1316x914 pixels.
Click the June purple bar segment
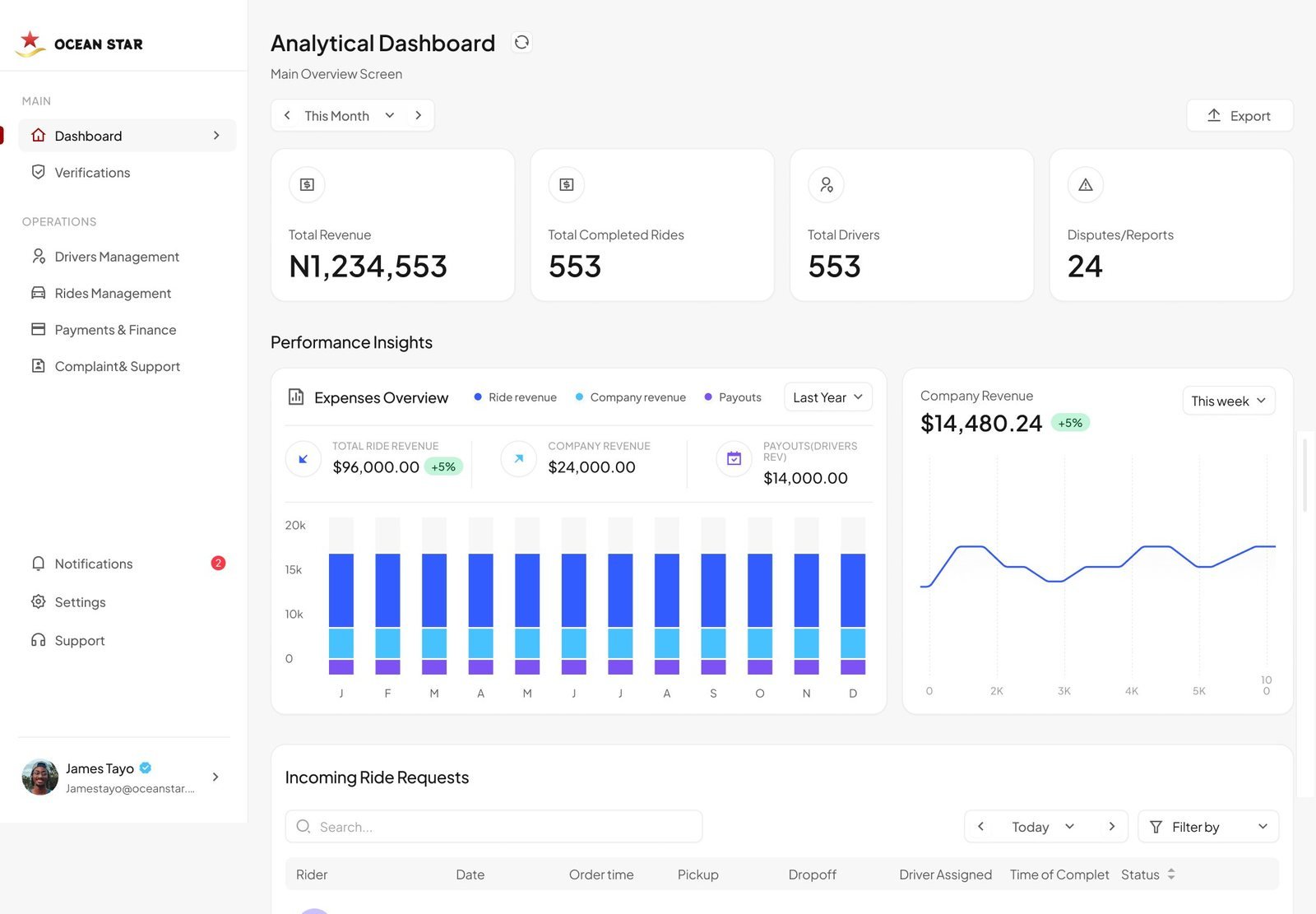(574, 666)
